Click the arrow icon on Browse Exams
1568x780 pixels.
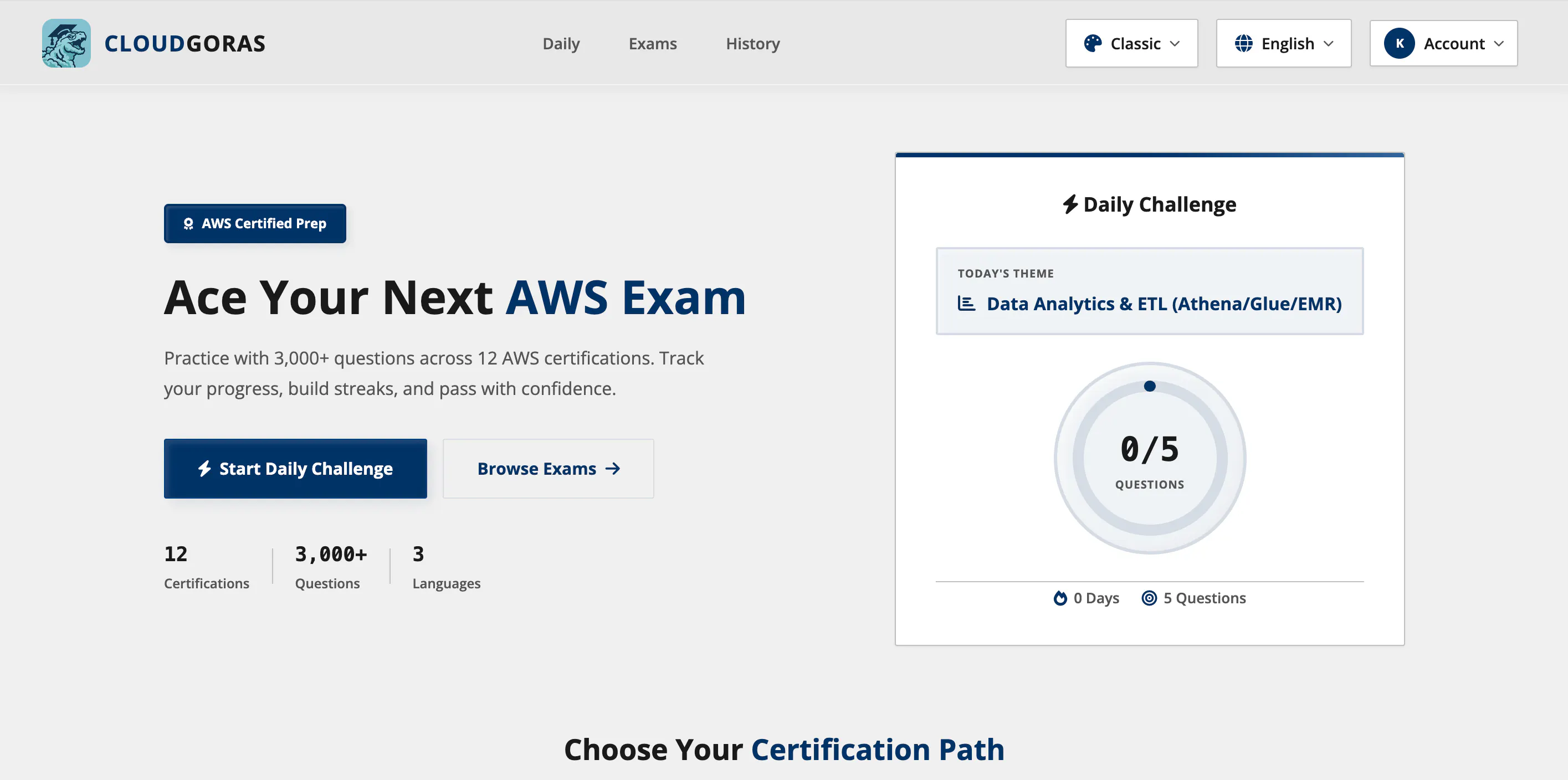click(x=613, y=469)
